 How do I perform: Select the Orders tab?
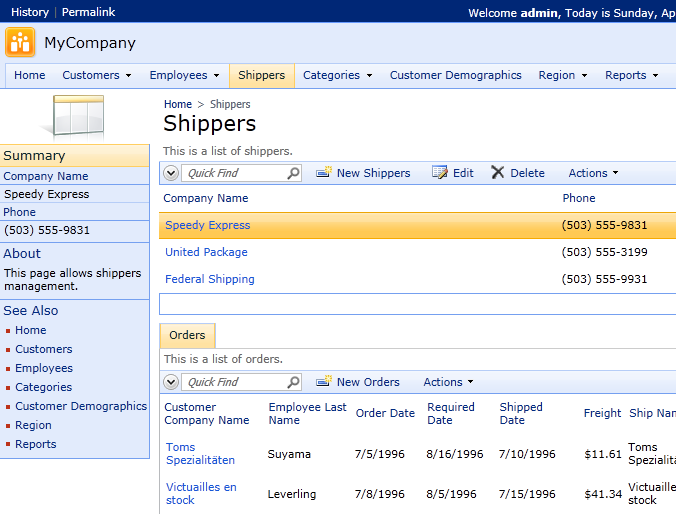[x=187, y=335]
